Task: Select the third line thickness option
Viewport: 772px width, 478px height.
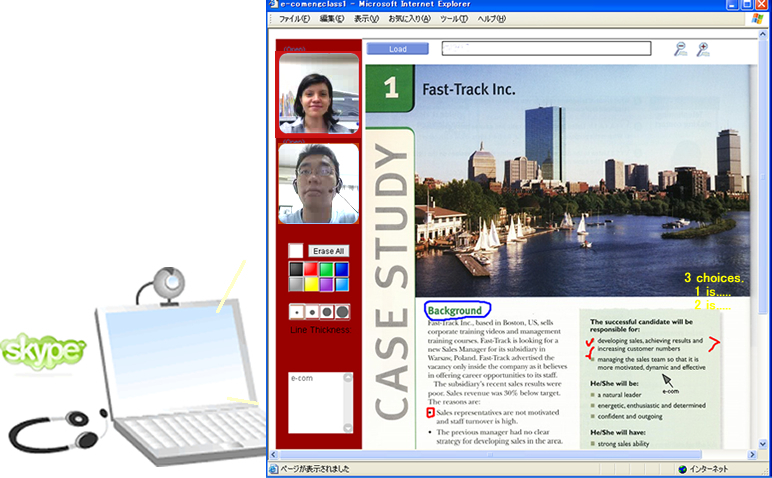Action: pyautogui.click(x=327, y=312)
